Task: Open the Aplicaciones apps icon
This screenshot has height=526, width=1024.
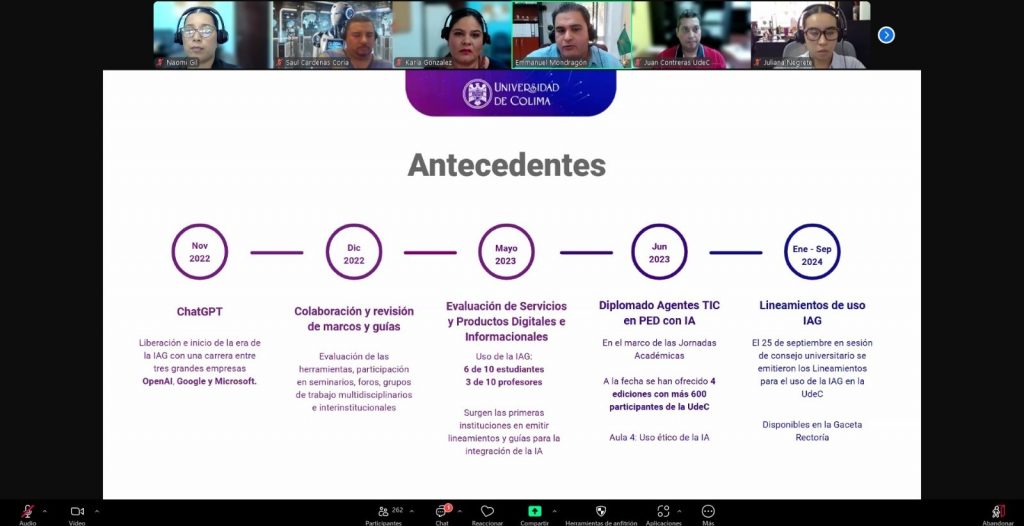Action: [662, 511]
